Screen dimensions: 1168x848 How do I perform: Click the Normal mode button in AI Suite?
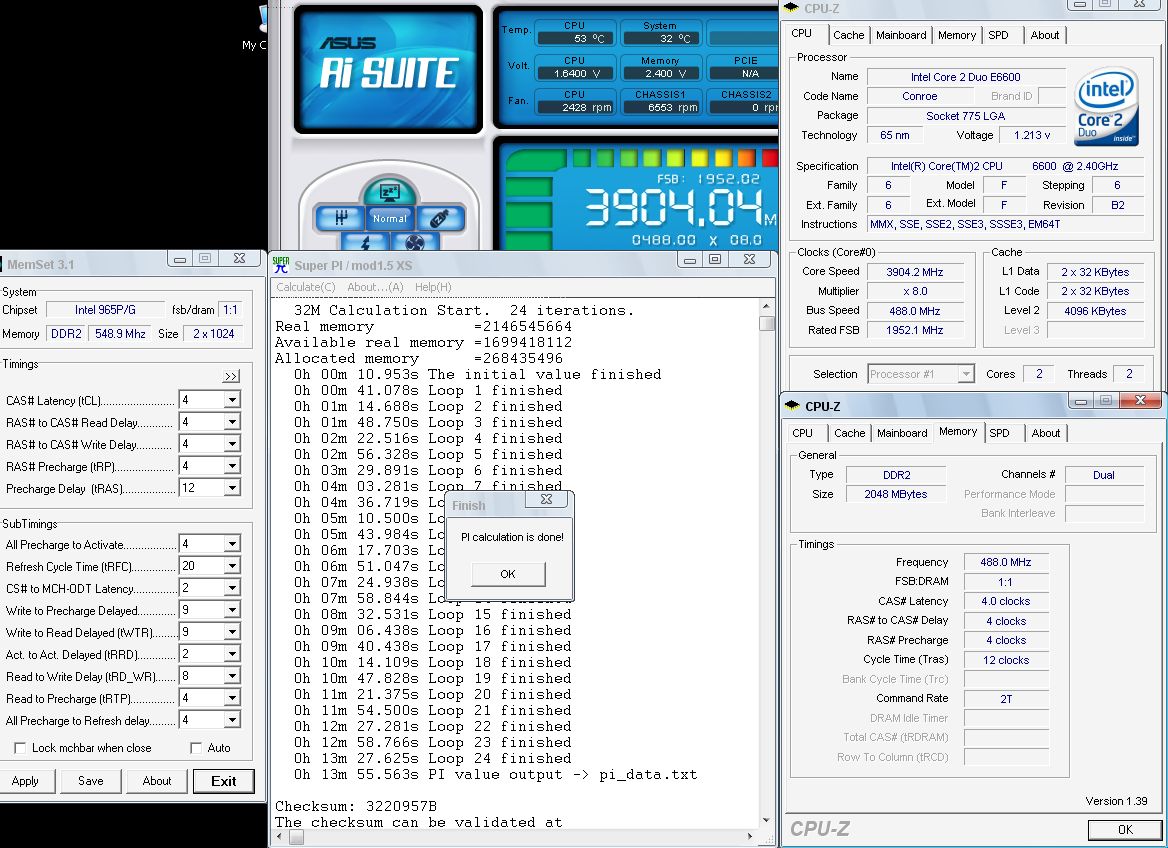point(390,218)
